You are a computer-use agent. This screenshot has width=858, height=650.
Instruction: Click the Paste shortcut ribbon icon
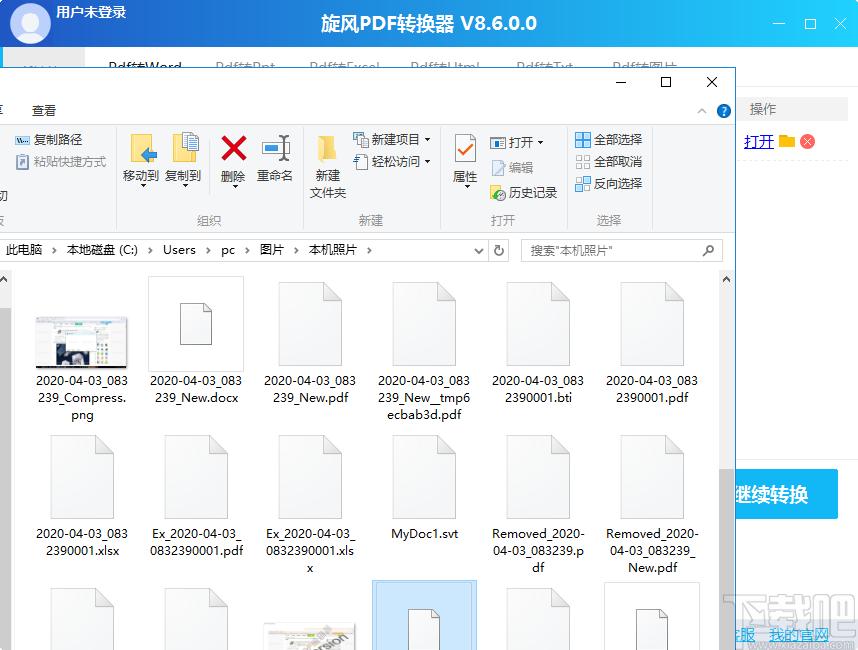point(22,162)
